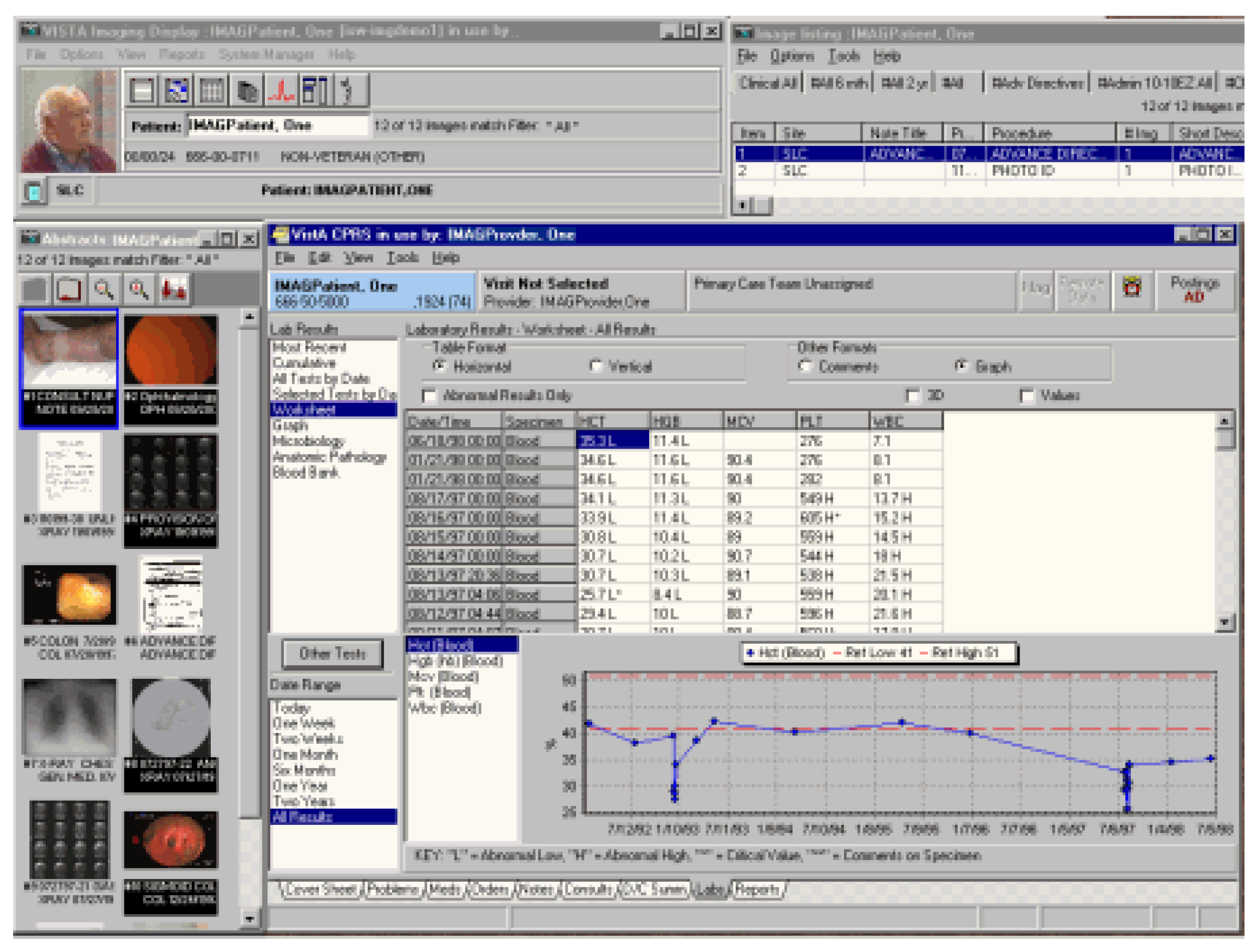Click the grid table toolbar icon
The image size is (1255, 952).
pos(212,90)
